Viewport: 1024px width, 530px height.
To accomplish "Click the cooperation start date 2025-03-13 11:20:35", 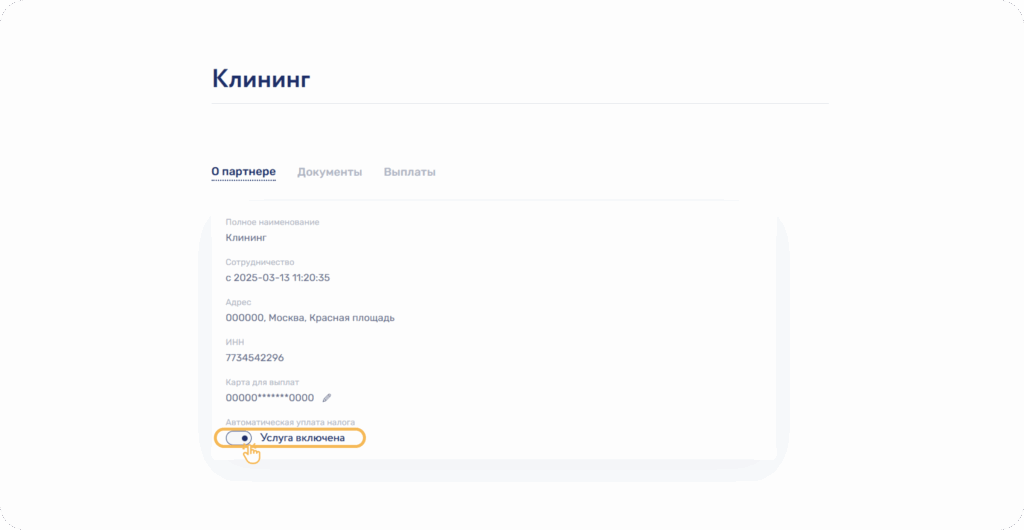I will tap(278, 278).
